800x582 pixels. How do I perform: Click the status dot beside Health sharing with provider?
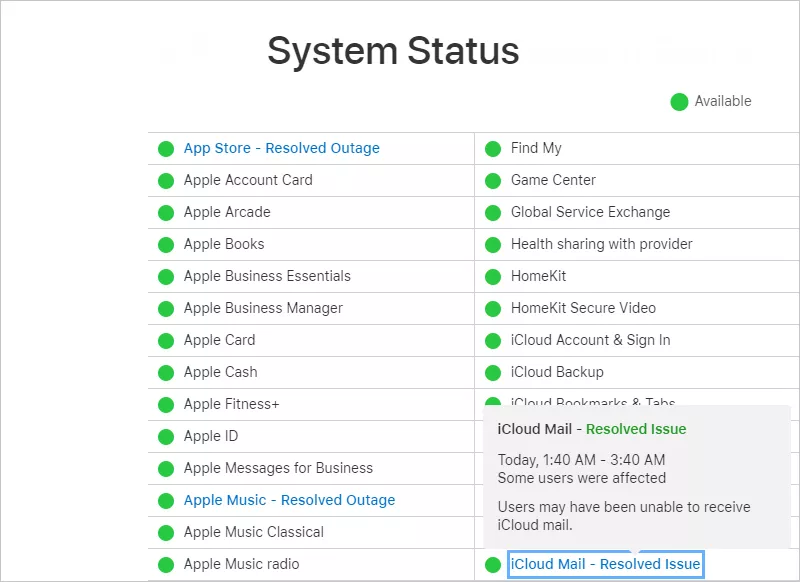493,245
